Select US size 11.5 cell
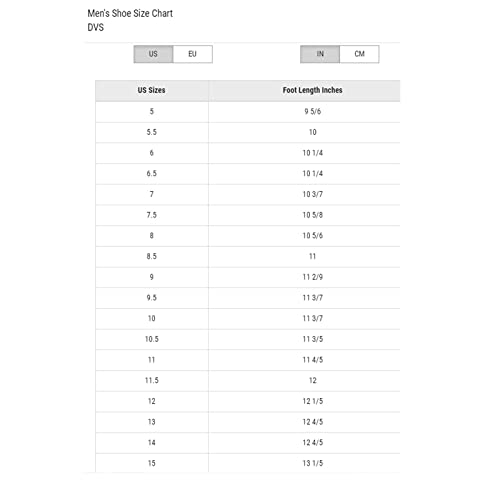500x500 pixels. (152, 380)
